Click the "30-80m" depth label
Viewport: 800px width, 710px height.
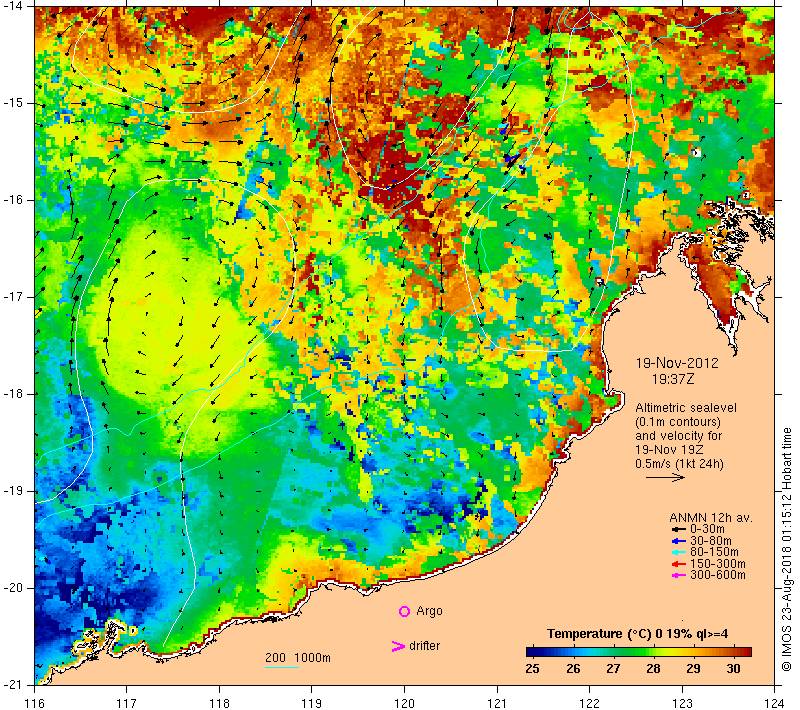click(x=711, y=541)
